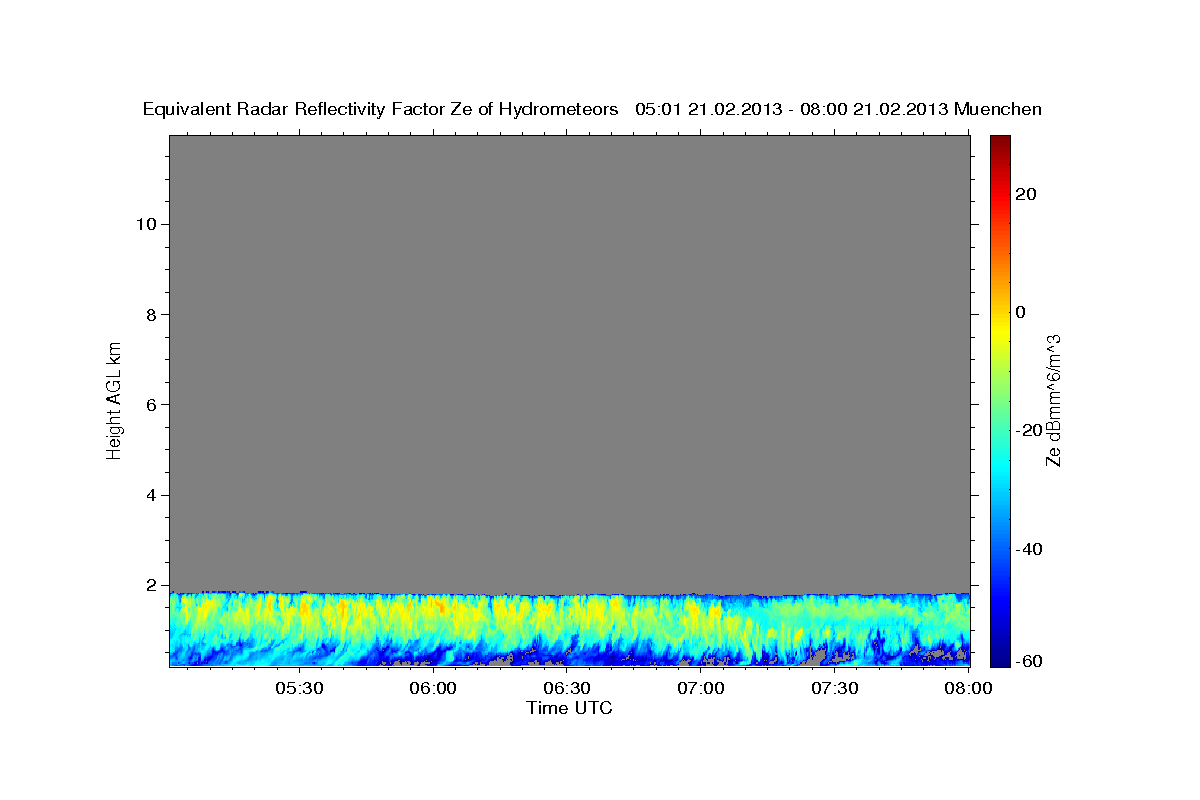Click the plot title 'Equivalent Radar Reflectivity Factor Ze of Hydrometeors'
Screen dimensions: 1200x800
click(381, 110)
